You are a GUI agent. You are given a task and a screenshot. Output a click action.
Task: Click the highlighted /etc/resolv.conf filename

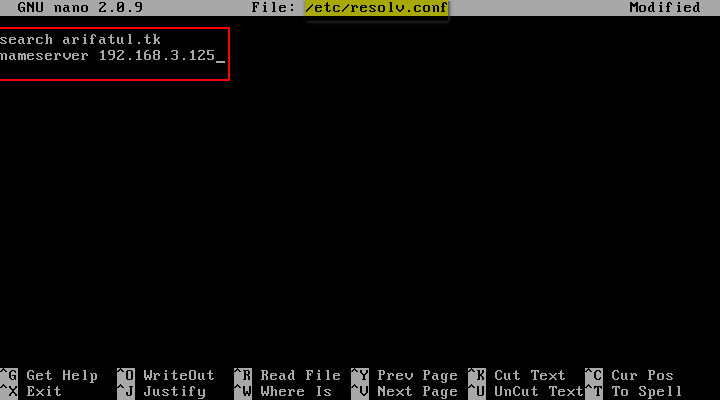point(376,7)
